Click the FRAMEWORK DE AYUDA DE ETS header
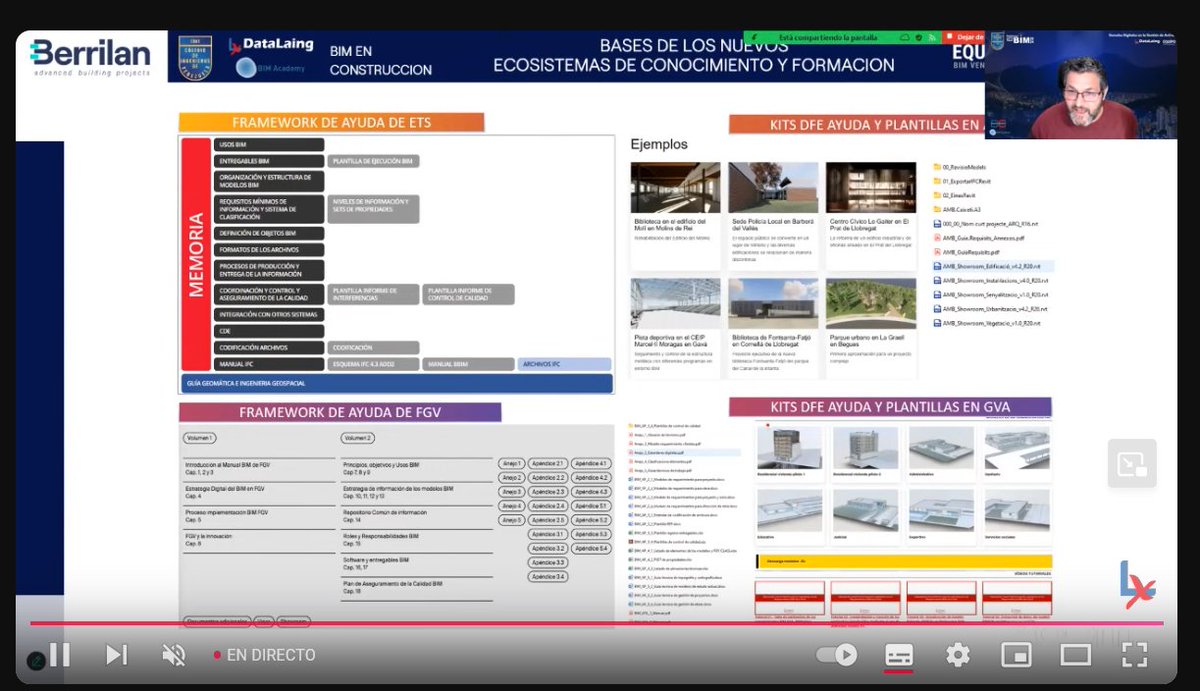This screenshot has width=1200, height=691. tap(331, 123)
